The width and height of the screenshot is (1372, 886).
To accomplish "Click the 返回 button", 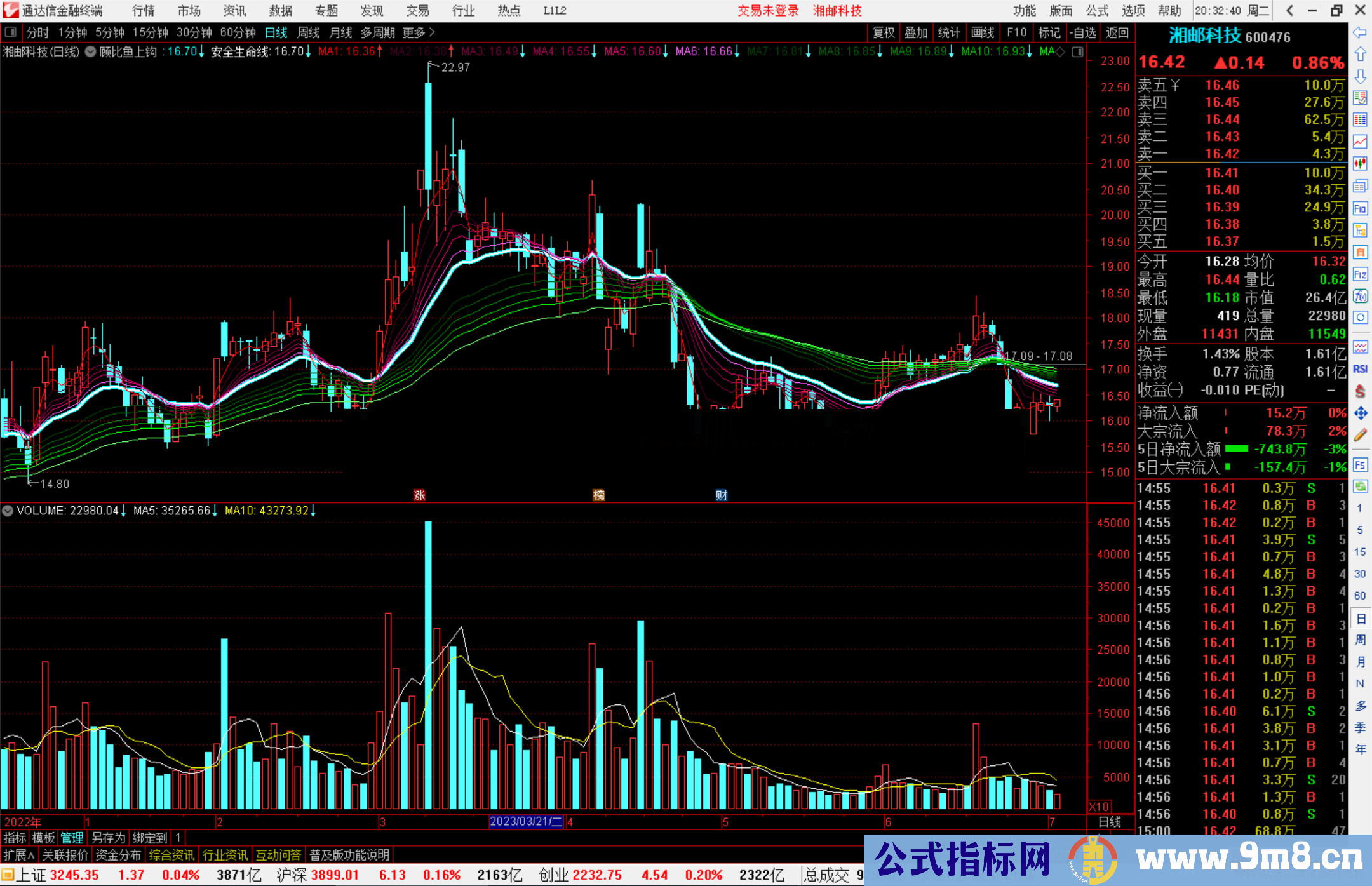I will point(1117,32).
